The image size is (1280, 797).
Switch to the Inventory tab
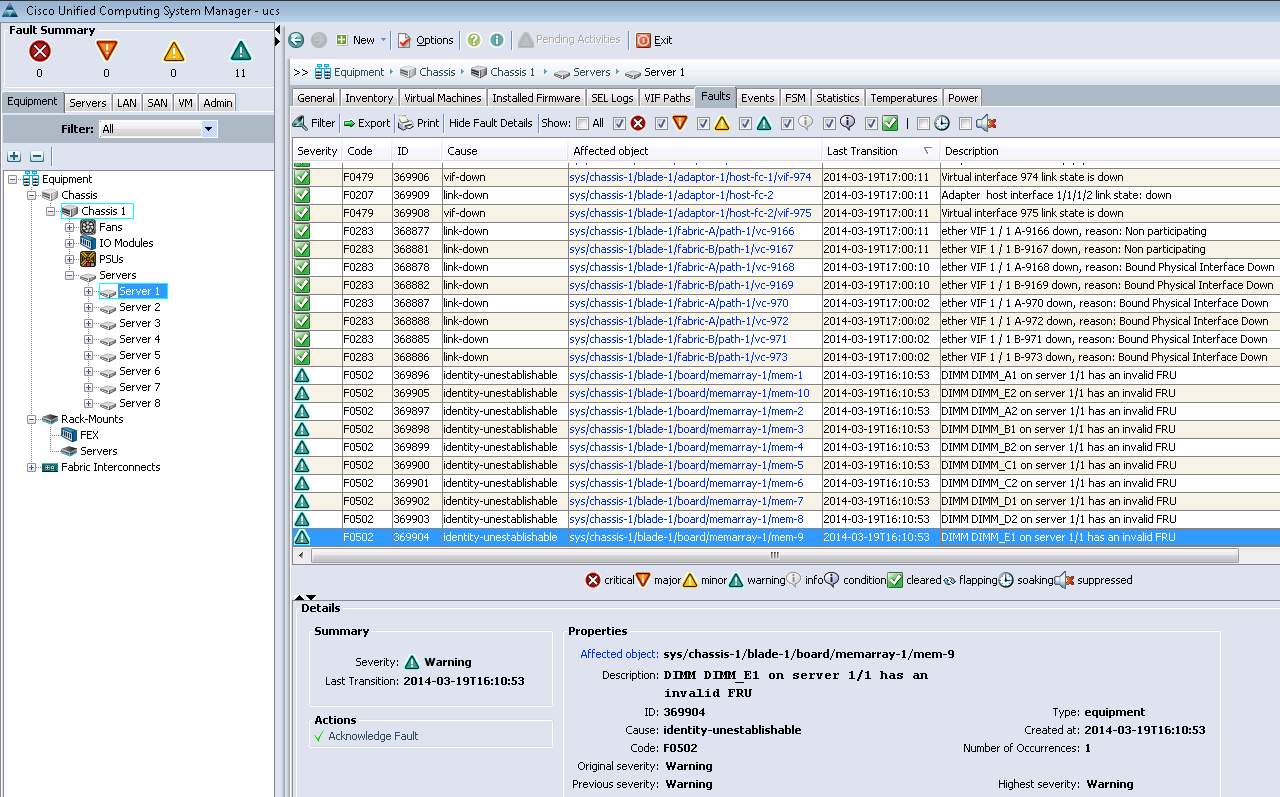369,98
